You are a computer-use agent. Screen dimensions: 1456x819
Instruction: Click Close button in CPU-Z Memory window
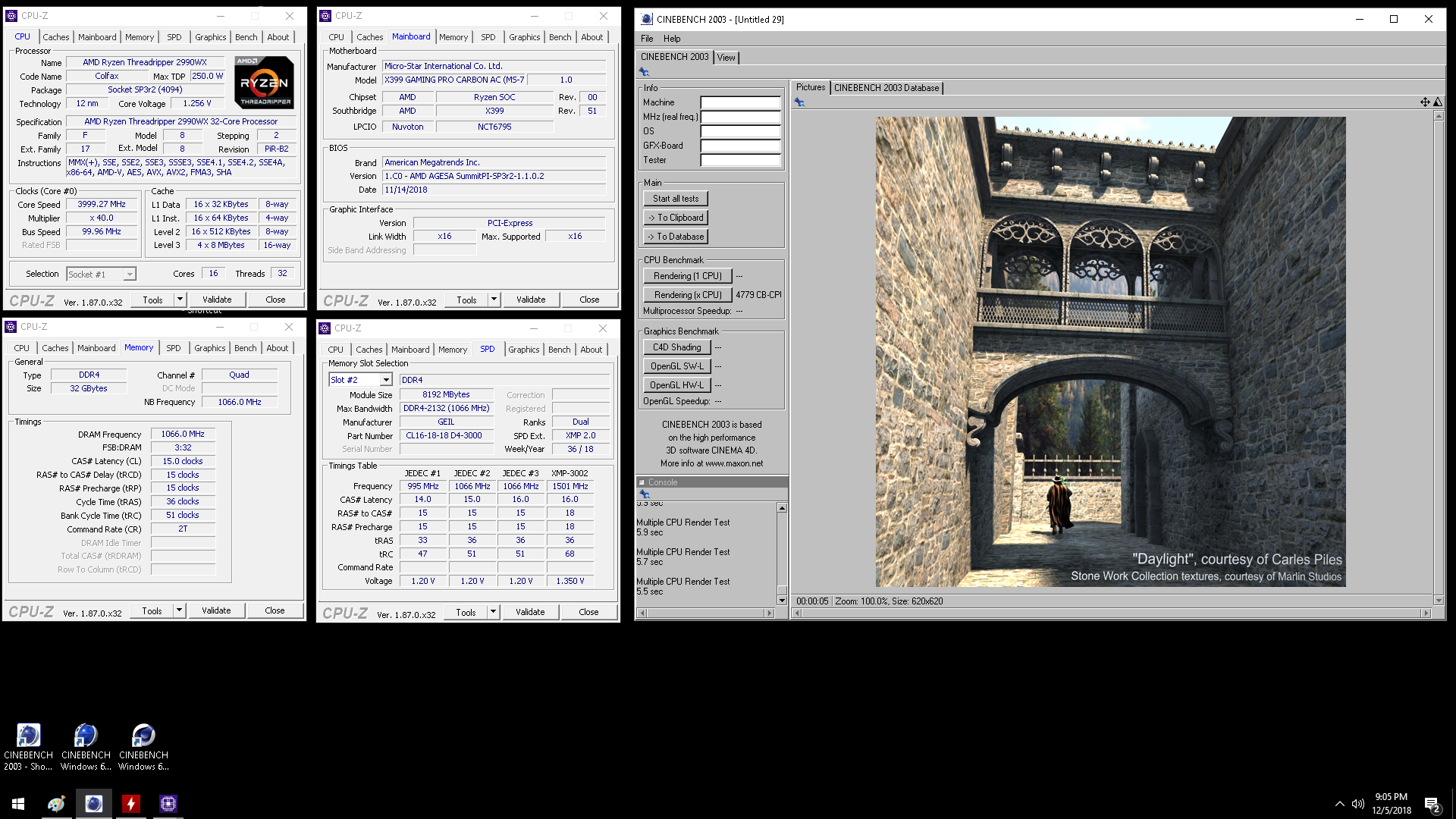[x=275, y=610]
